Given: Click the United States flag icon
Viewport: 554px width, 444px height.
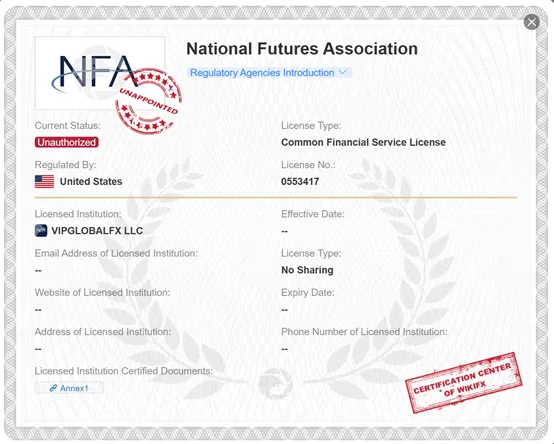Looking at the screenshot, I should point(45,182).
